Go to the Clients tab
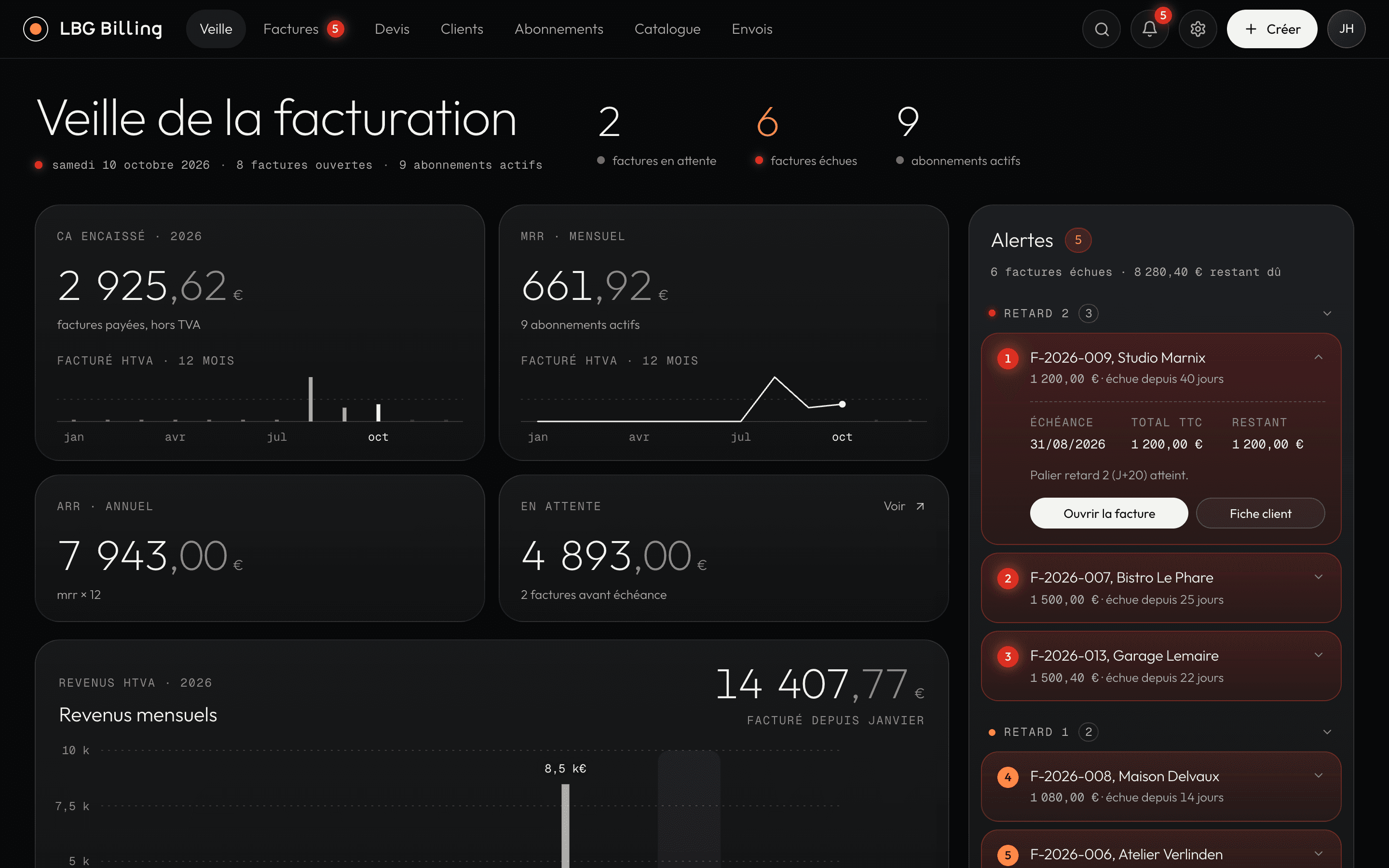 pos(462,29)
